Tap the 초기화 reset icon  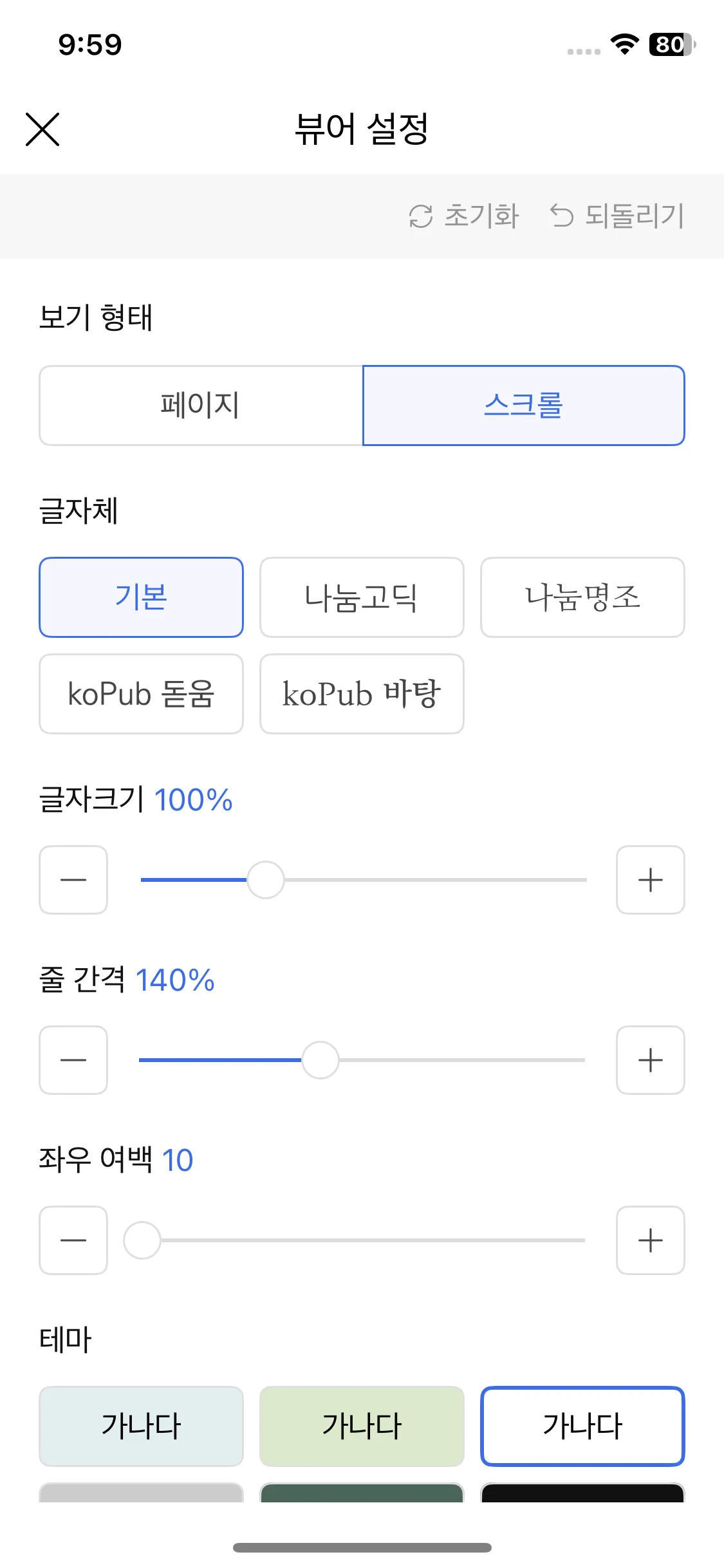pos(421,216)
